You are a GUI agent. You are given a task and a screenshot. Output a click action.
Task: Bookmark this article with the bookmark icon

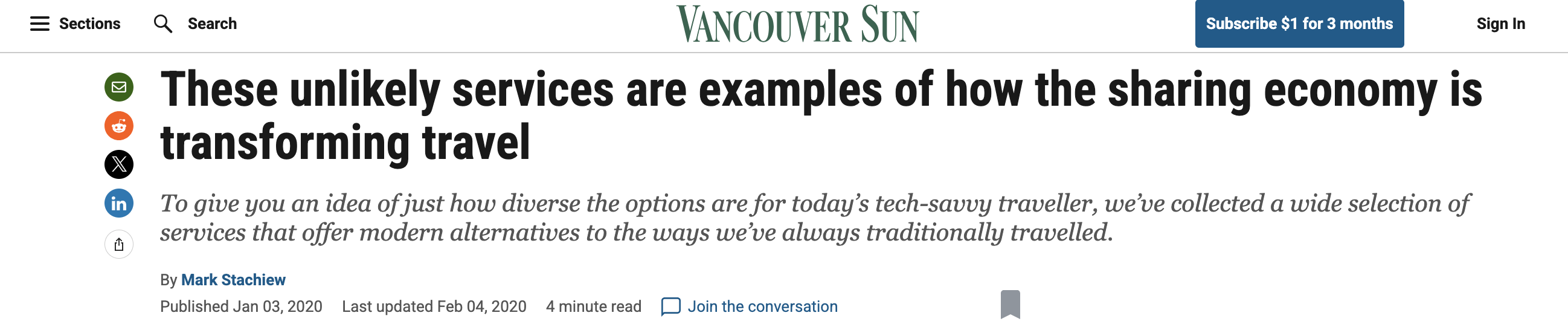[x=1010, y=304]
